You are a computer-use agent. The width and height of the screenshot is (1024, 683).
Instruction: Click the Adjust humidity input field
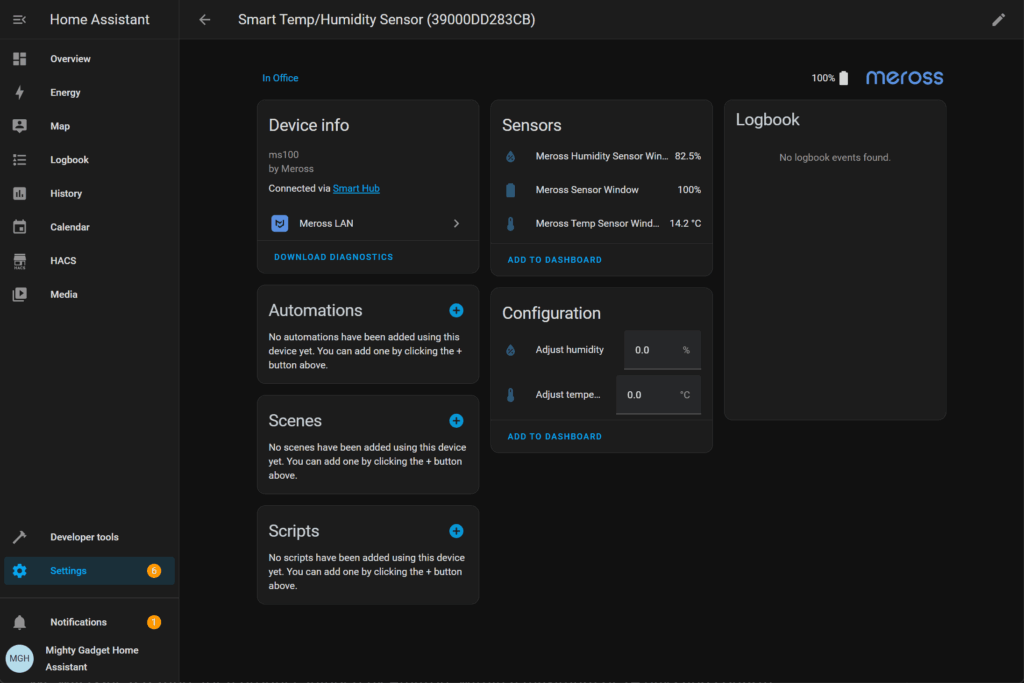coord(653,350)
